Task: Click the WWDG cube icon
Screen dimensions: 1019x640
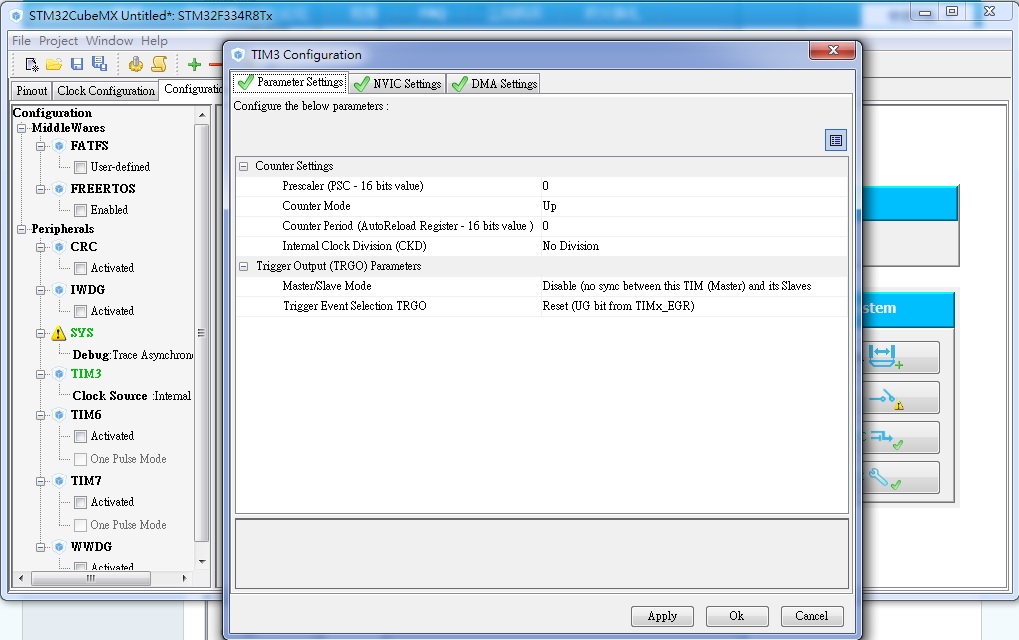Action: [59, 546]
